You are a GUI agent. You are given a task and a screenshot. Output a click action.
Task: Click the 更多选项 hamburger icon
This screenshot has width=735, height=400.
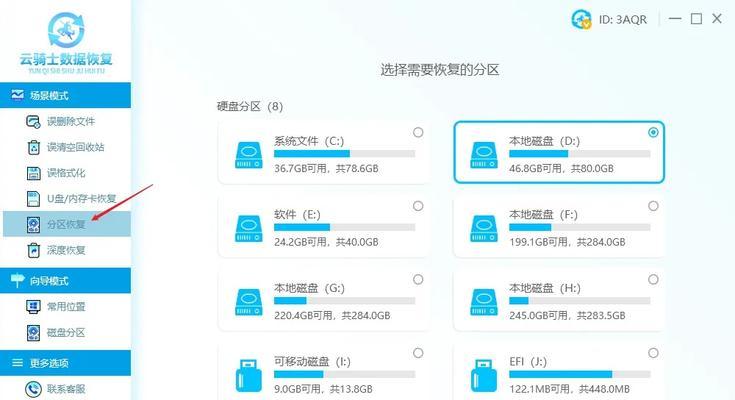point(17,363)
